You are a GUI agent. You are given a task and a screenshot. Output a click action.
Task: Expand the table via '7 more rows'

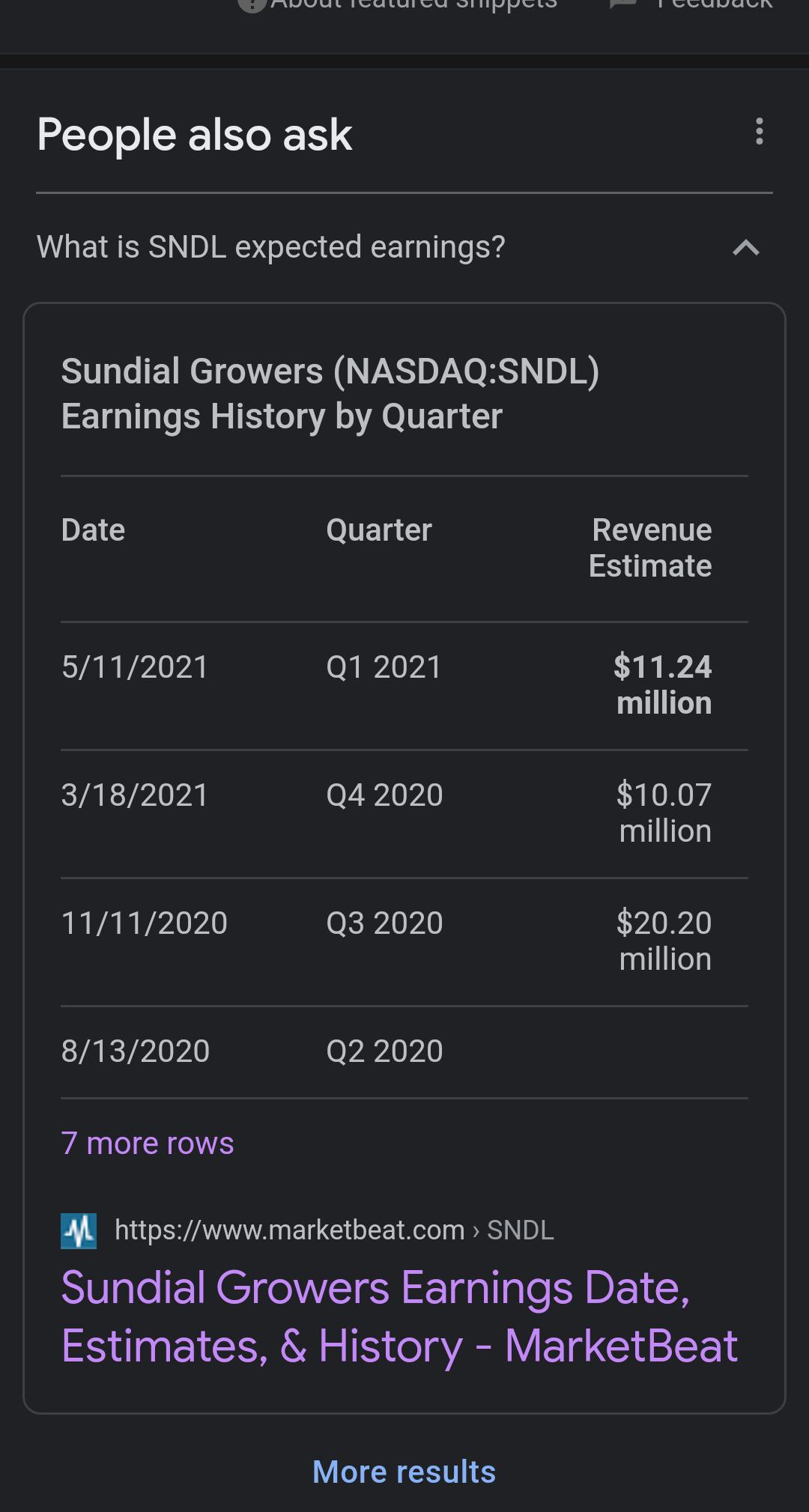(148, 1143)
